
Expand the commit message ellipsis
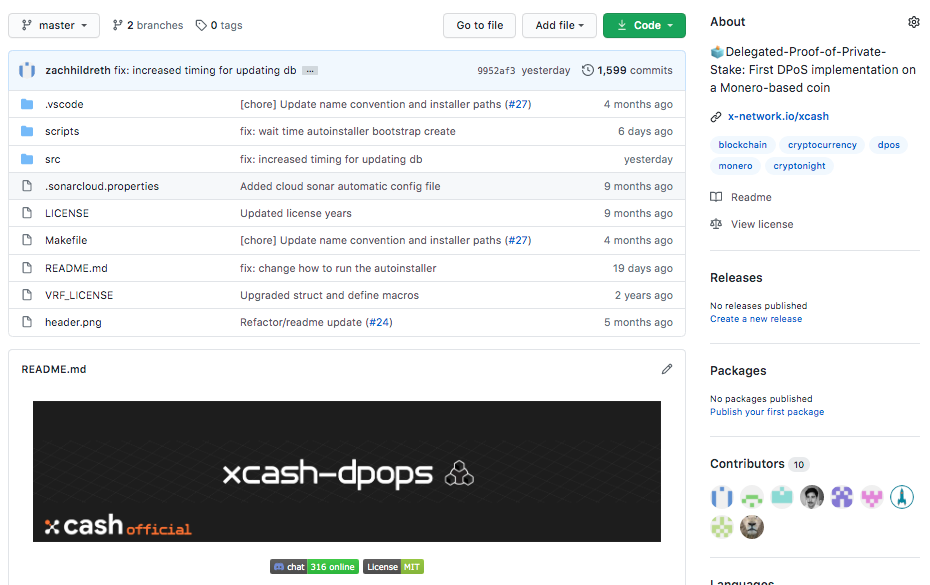310,71
